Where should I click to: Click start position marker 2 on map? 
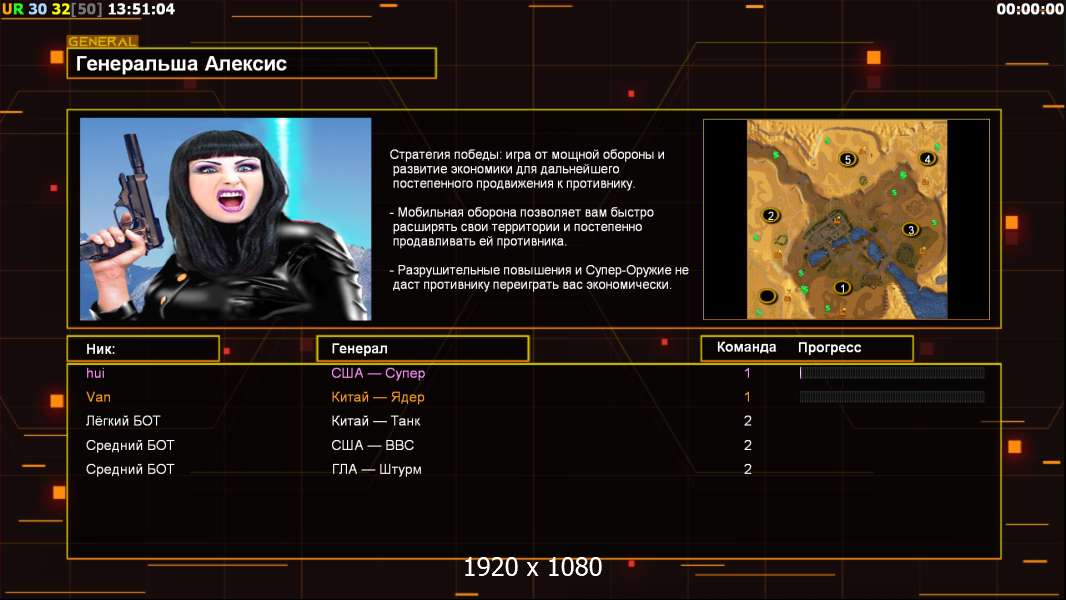[x=770, y=215]
